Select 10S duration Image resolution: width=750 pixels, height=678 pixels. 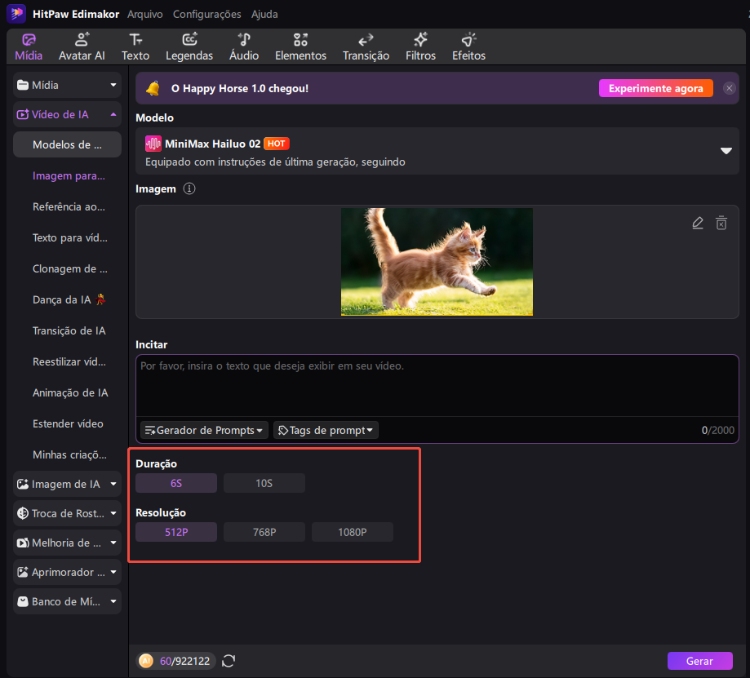(264, 483)
